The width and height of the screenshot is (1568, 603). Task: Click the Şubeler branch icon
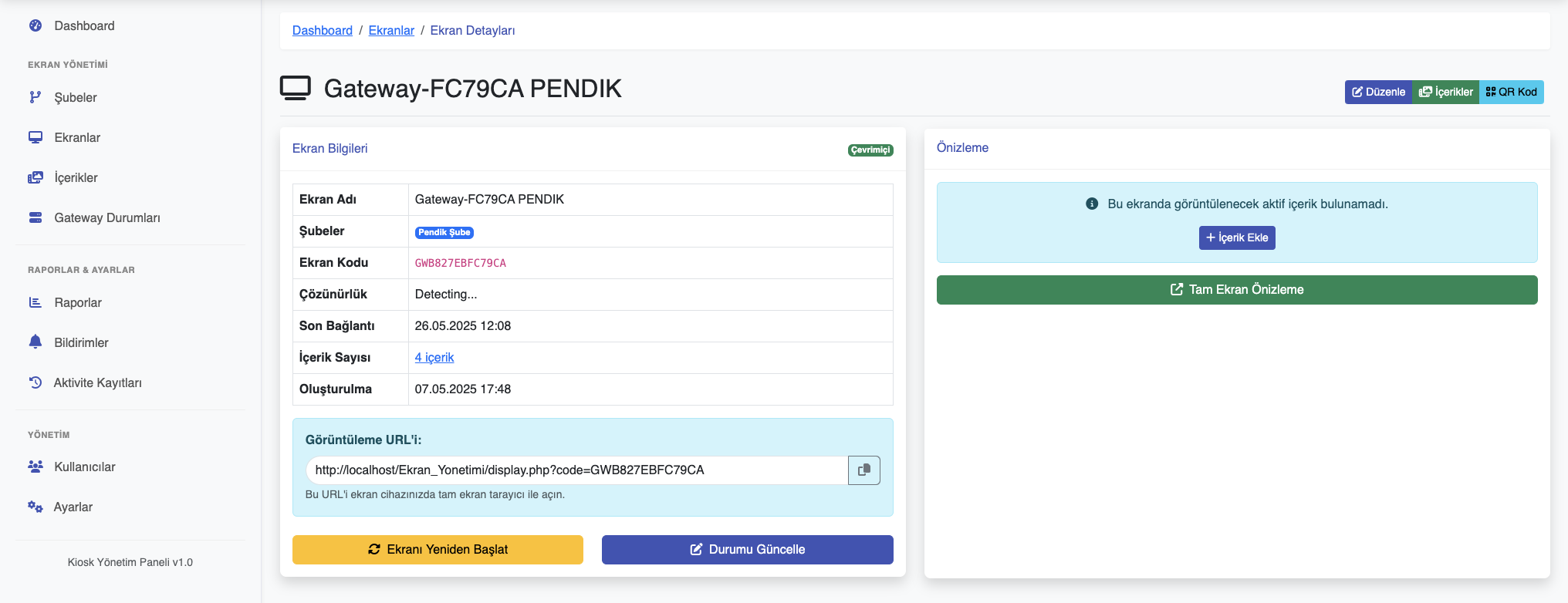(x=35, y=97)
